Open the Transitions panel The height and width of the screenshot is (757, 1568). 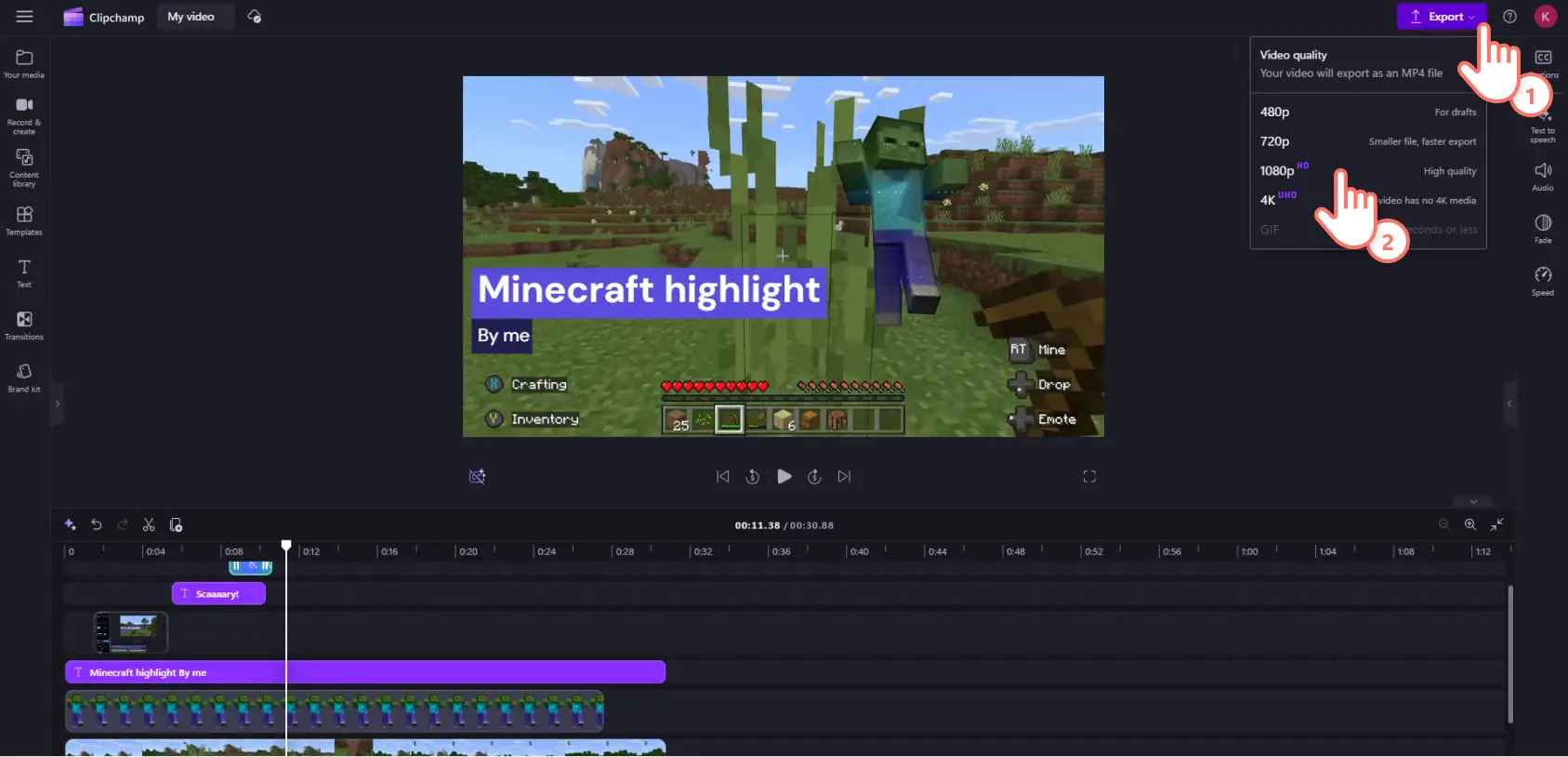click(x=24, y=325)
